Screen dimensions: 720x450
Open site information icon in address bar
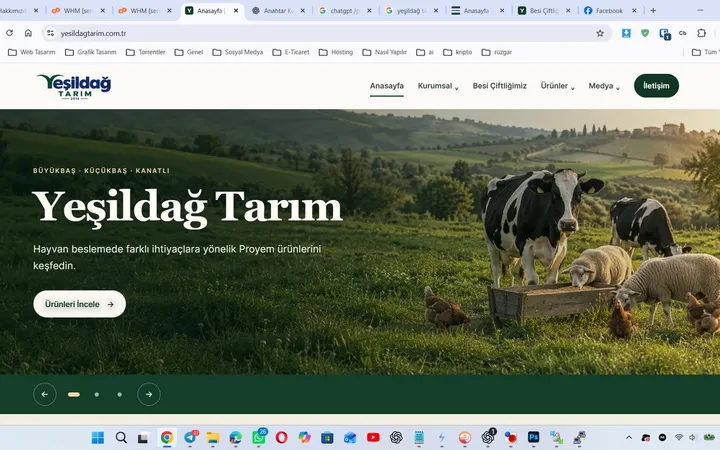point(51,33)
